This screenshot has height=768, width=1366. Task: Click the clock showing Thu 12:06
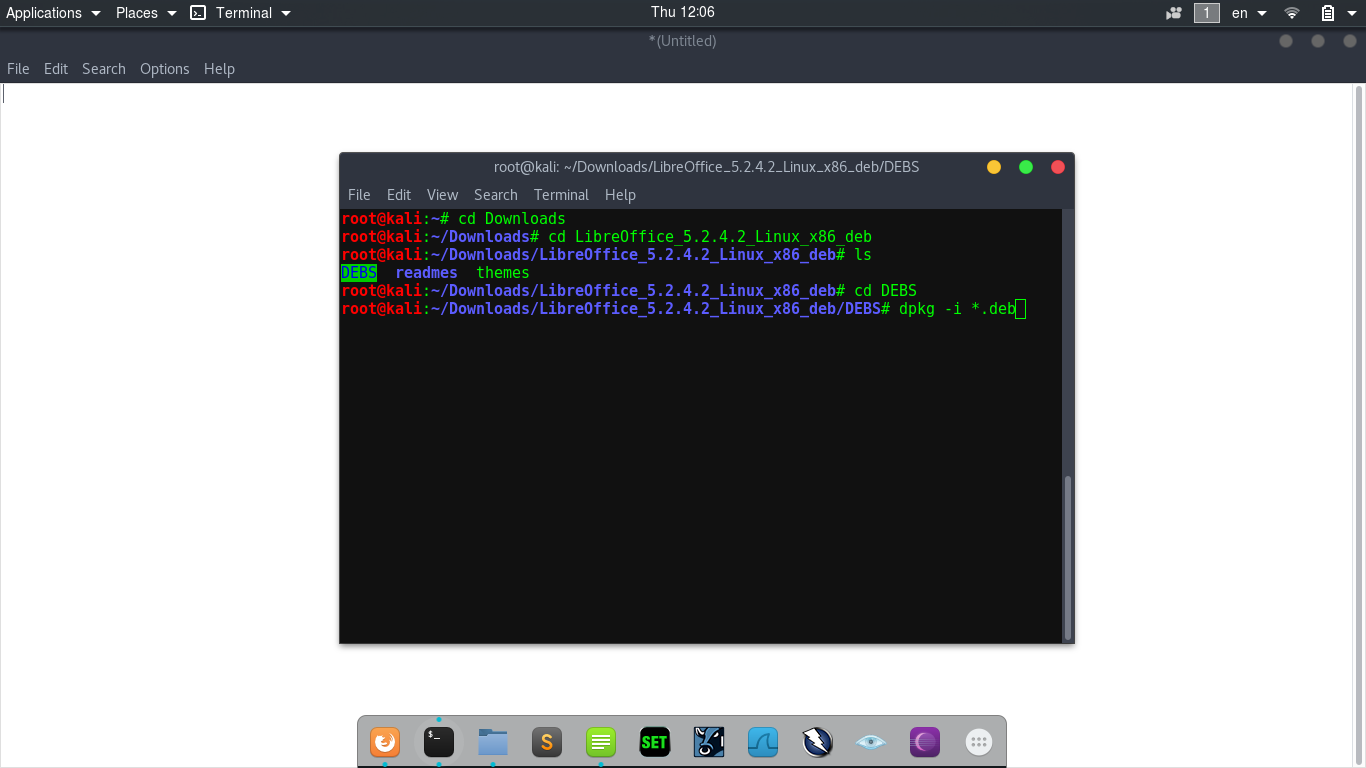click(x=683, y=12)
